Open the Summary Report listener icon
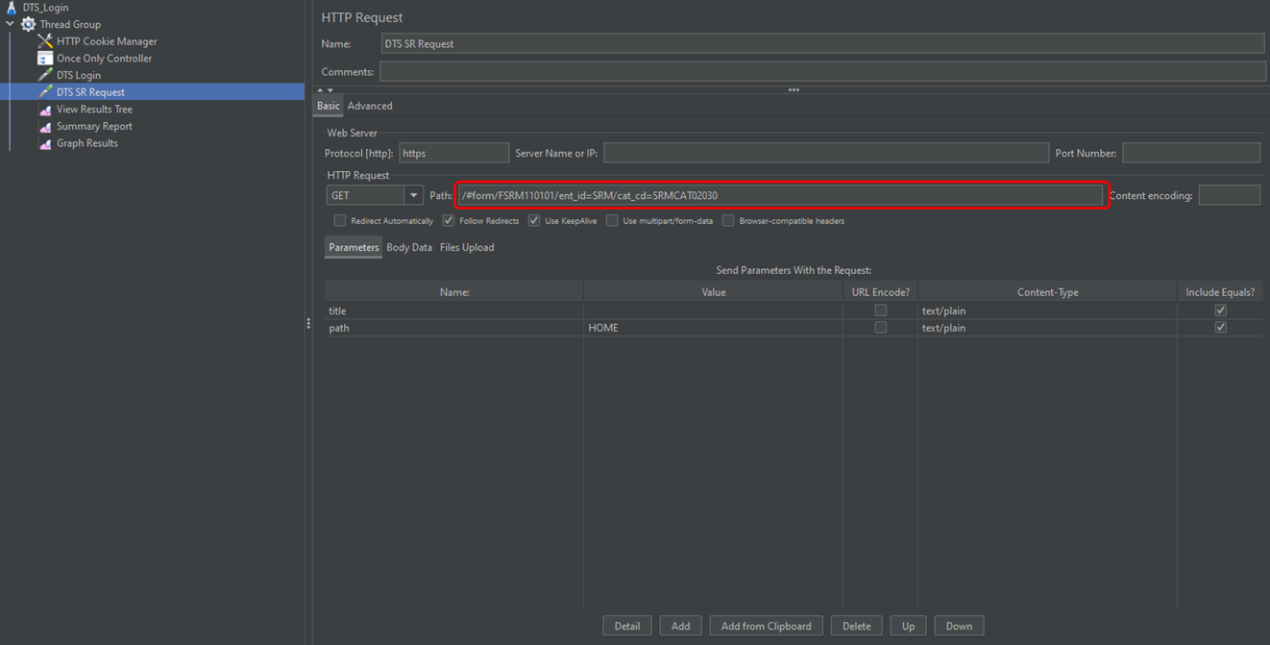Screen dimensions: 1270x645 tap(45, 126)
